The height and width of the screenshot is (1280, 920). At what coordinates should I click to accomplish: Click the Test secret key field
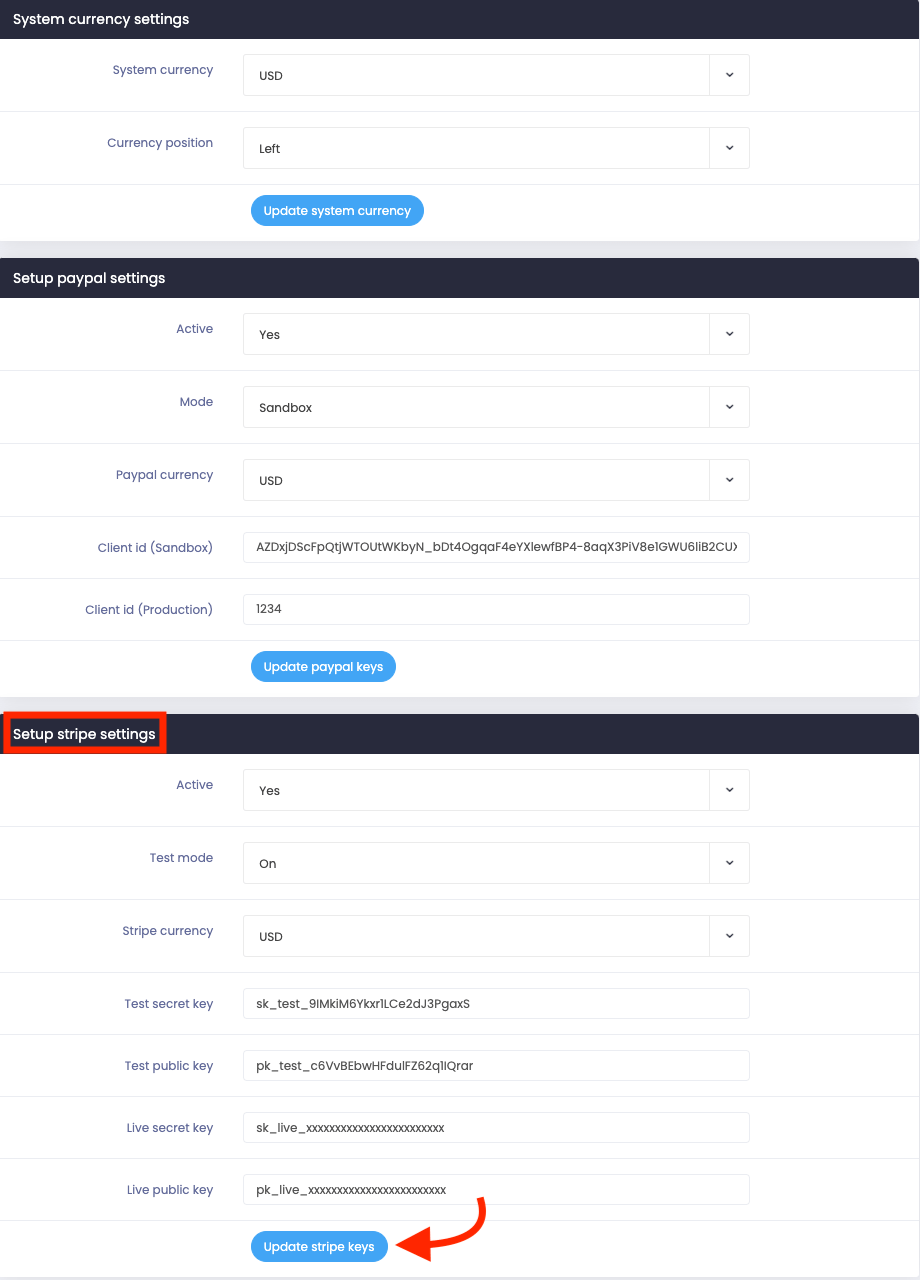coord(496,1003)
